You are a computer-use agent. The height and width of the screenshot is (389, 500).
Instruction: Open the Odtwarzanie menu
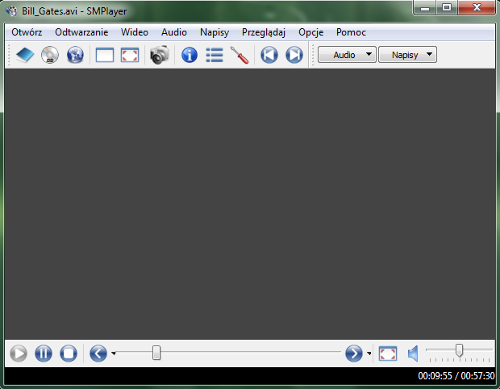pyautogui.click(x=81, y=32)
